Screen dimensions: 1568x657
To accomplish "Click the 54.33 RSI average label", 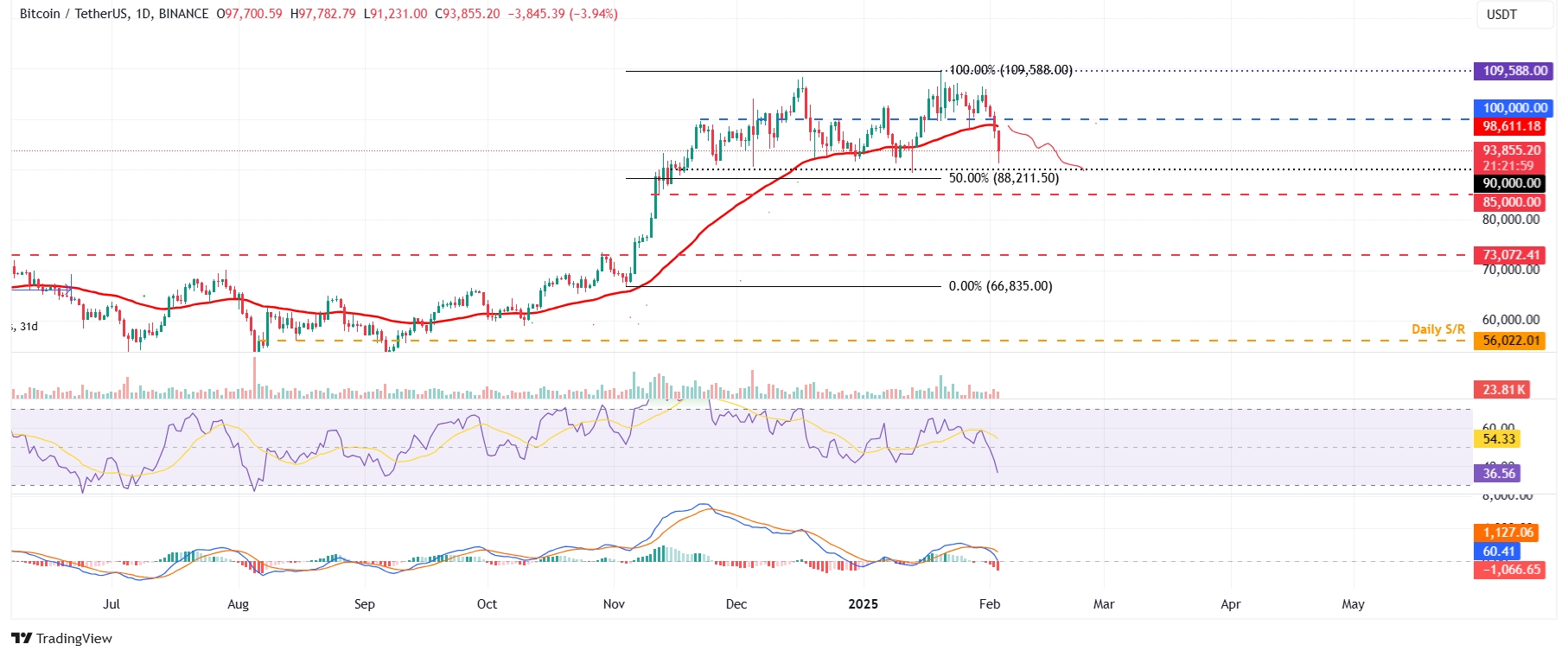I will point(1499,439).
